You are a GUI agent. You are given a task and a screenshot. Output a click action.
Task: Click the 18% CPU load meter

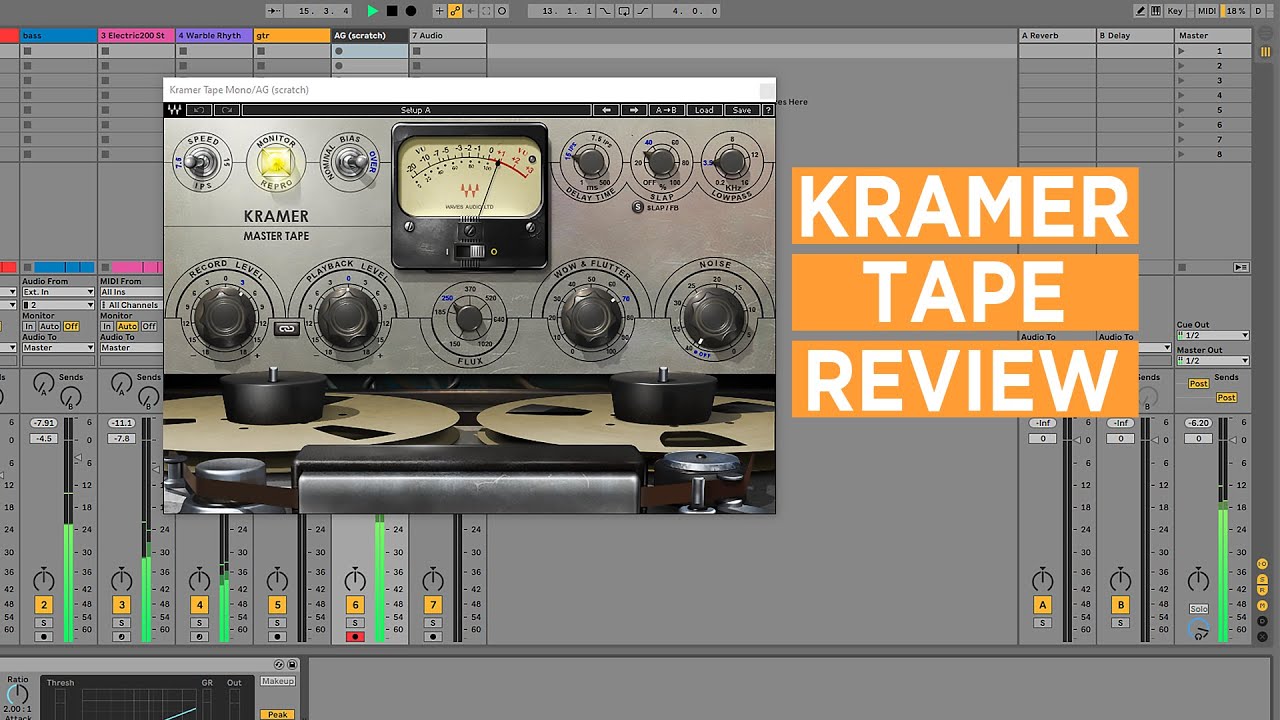click(x=1235, y=11)
